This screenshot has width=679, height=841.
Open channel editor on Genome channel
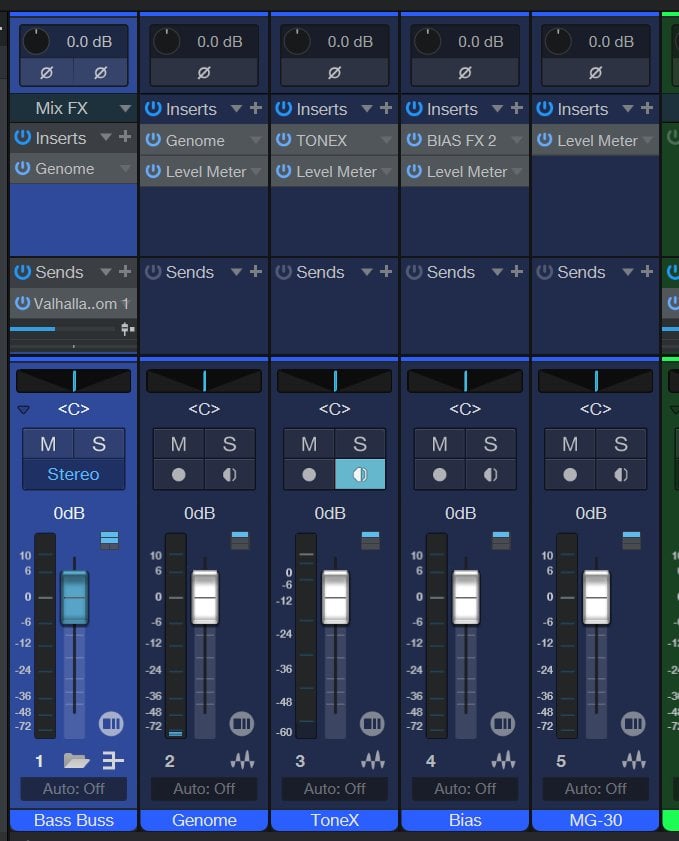click(241, 724)
